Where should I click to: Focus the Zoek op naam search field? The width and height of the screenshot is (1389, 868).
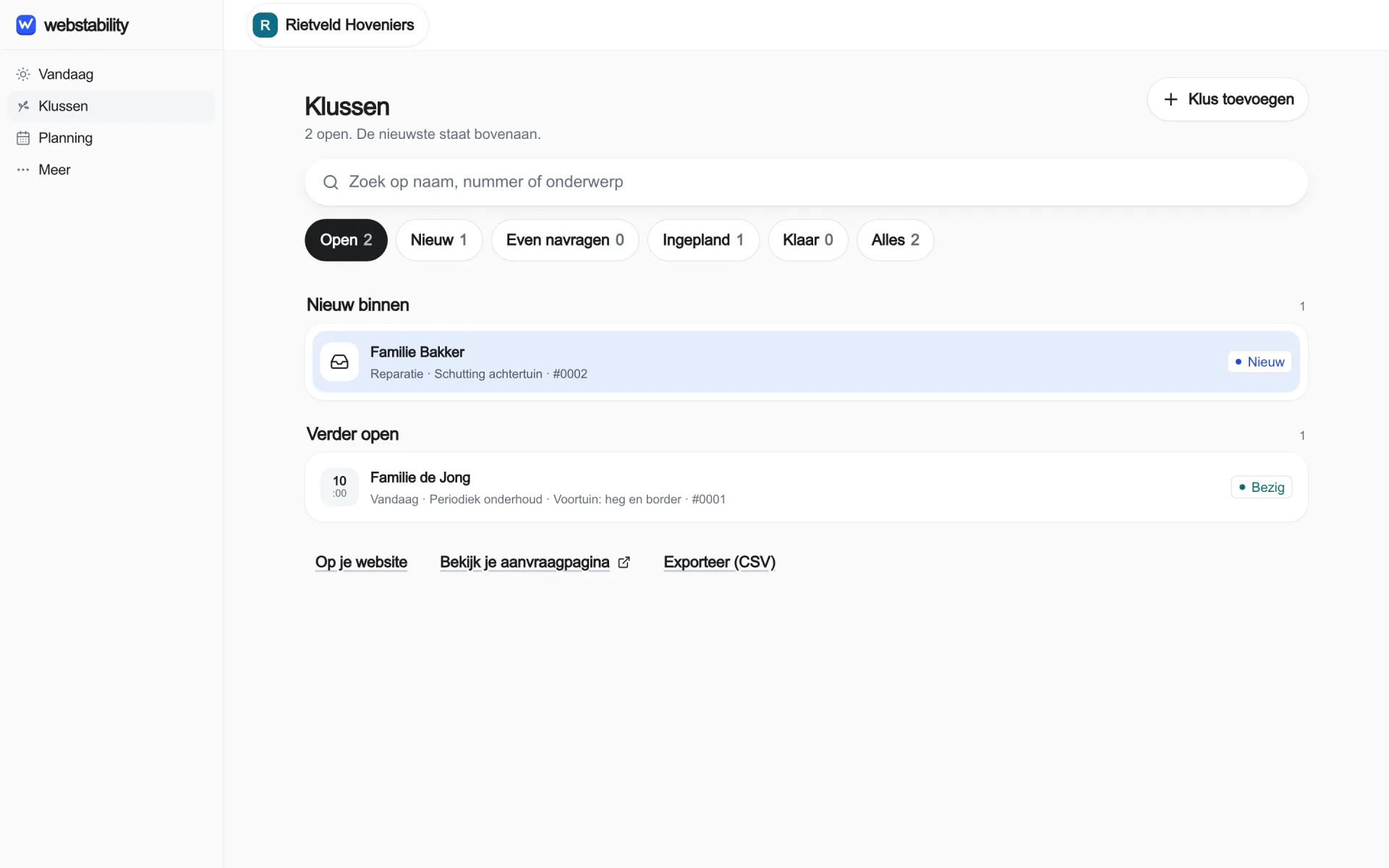click(x=806, y=182)
